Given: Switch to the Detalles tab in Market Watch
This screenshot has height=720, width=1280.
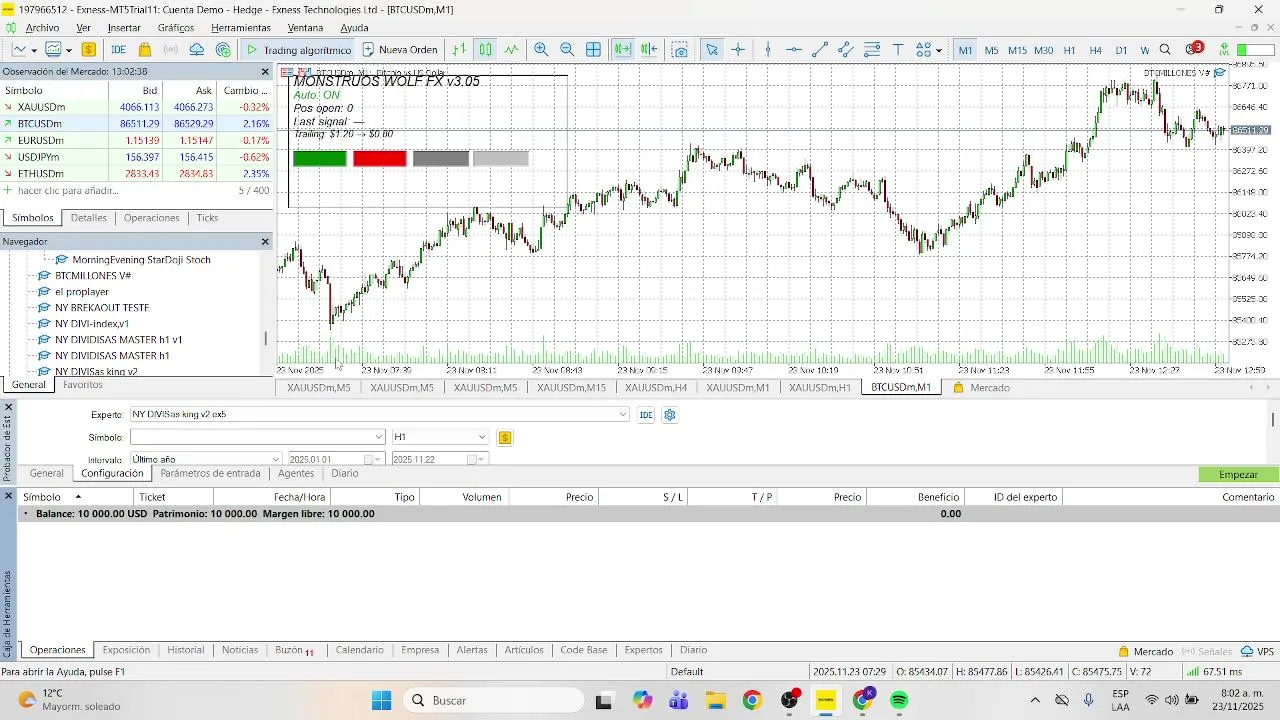Looking at the screenshot, I should click(x=88, y=218).
